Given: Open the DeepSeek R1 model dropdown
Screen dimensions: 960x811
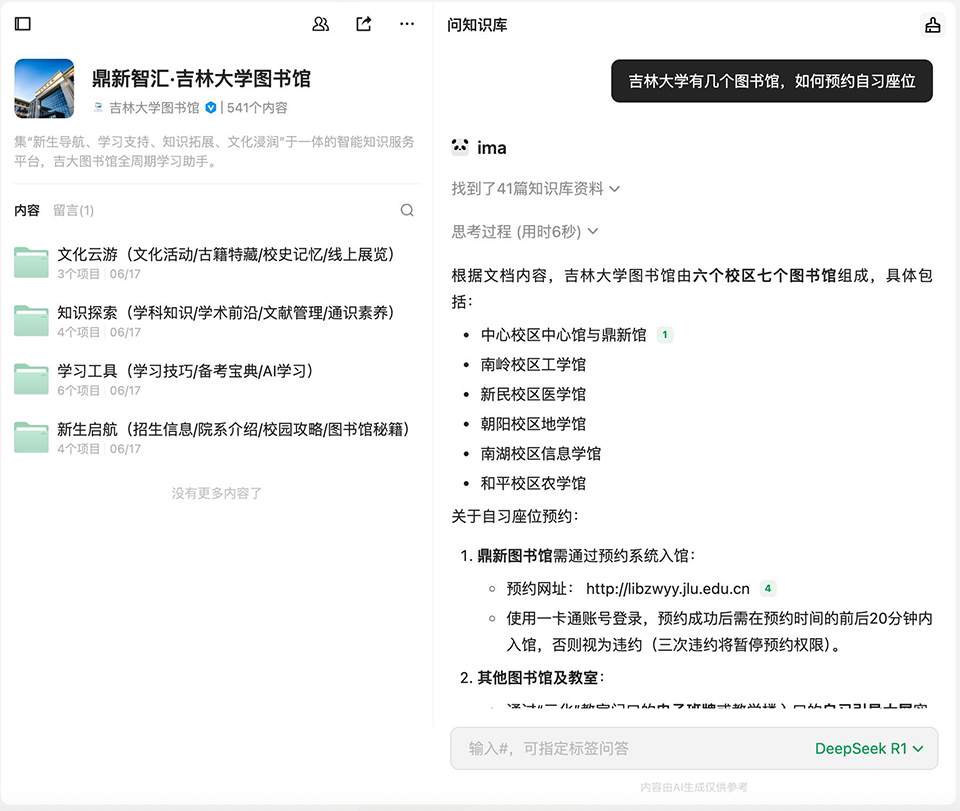Looking at the screenshot, I should pos(868,748).
